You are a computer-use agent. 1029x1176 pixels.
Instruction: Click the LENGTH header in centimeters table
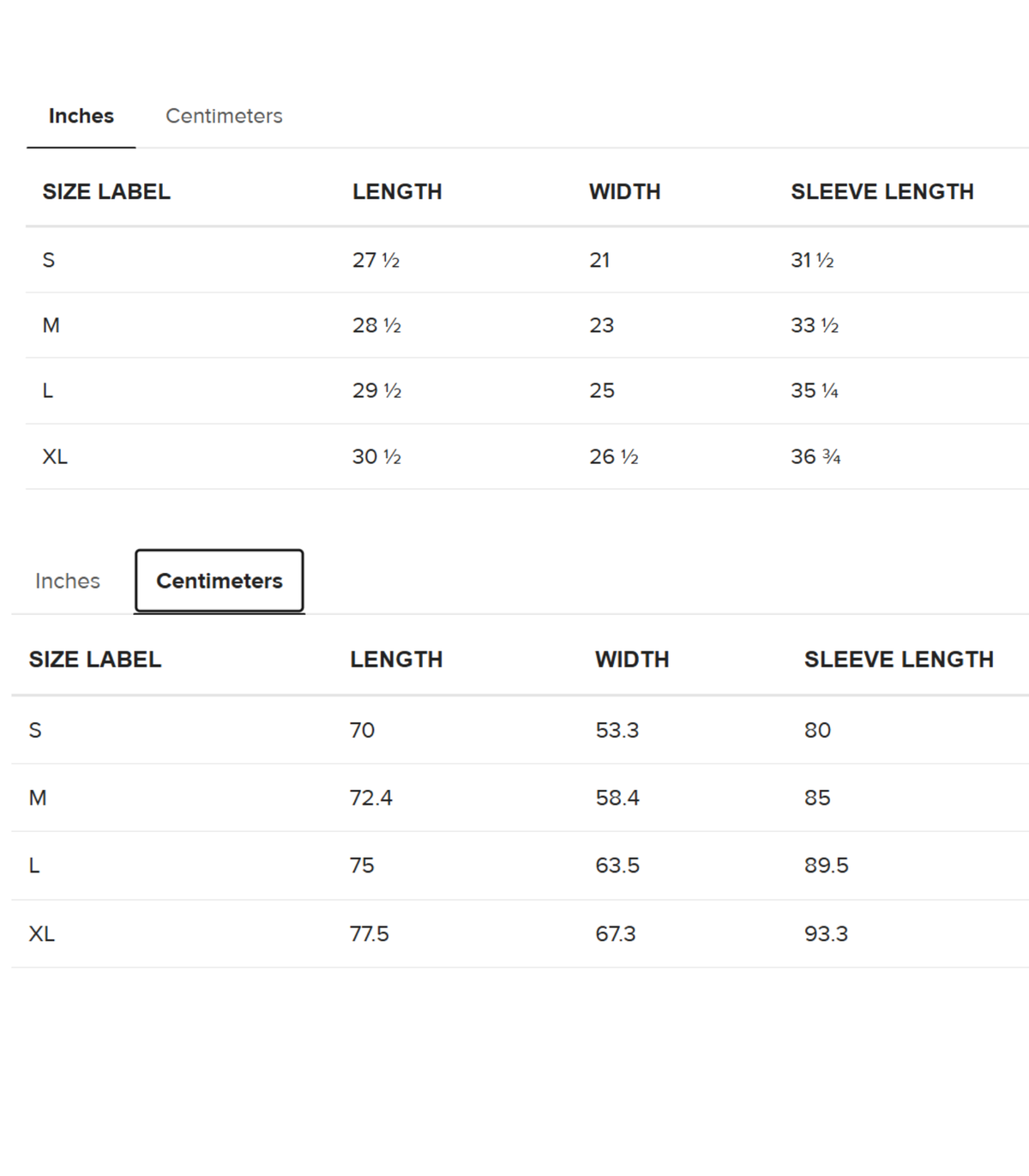[396, 660]
